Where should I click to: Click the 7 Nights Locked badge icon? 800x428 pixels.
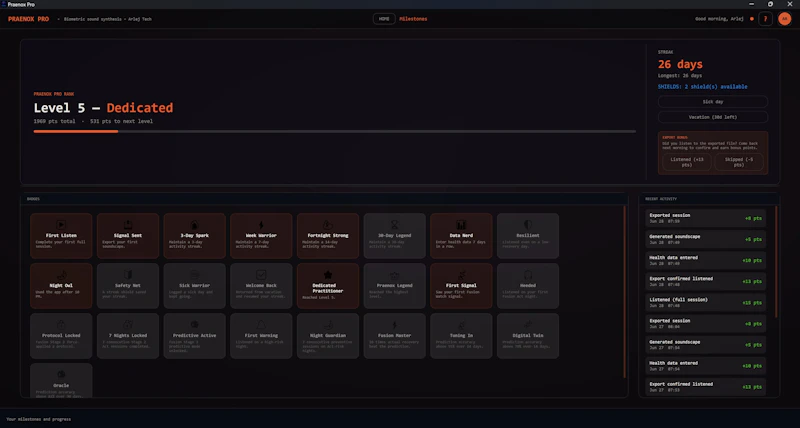[x=128, y=324]
